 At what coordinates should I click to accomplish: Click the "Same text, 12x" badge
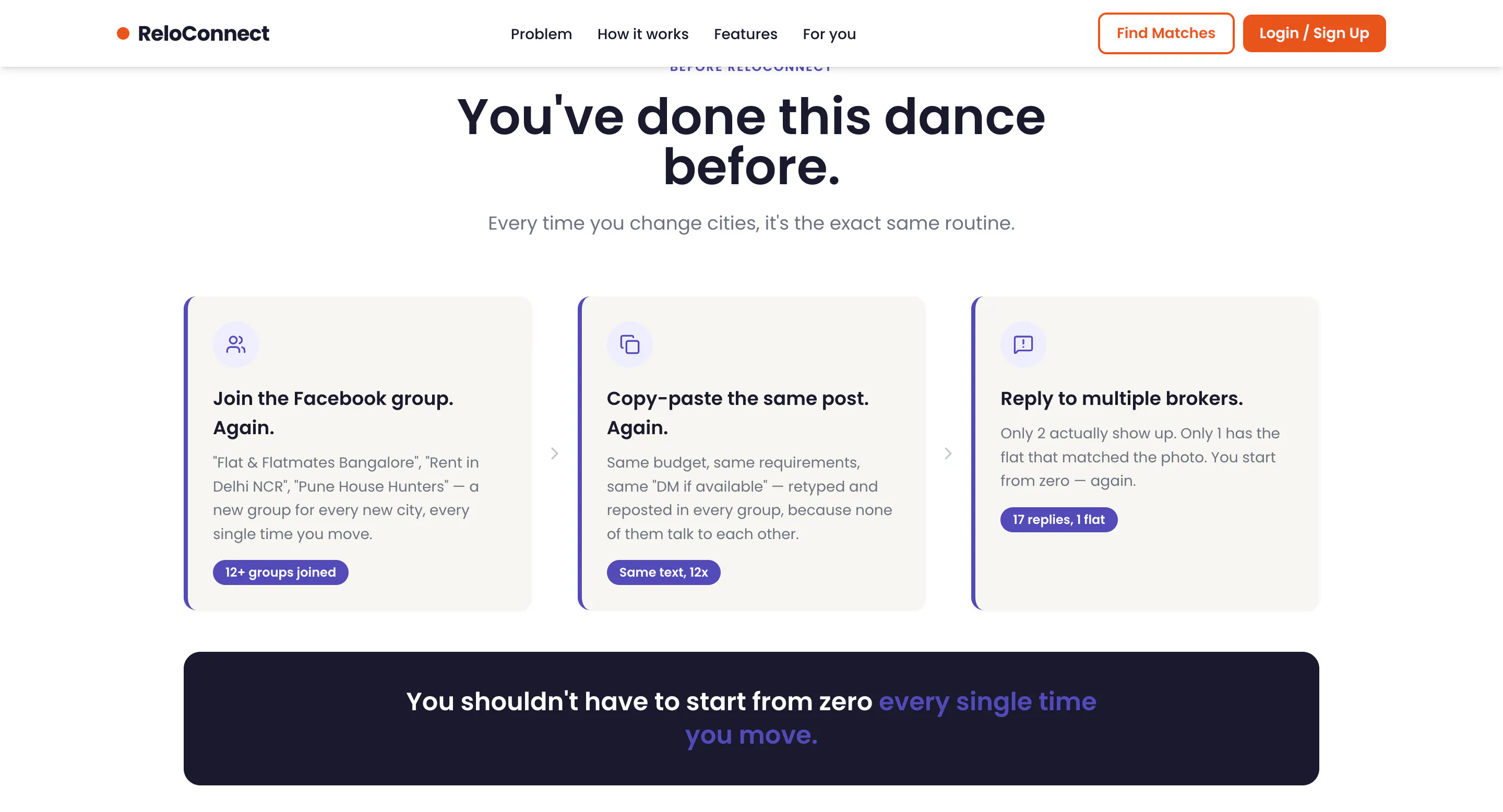pos(663,572)
